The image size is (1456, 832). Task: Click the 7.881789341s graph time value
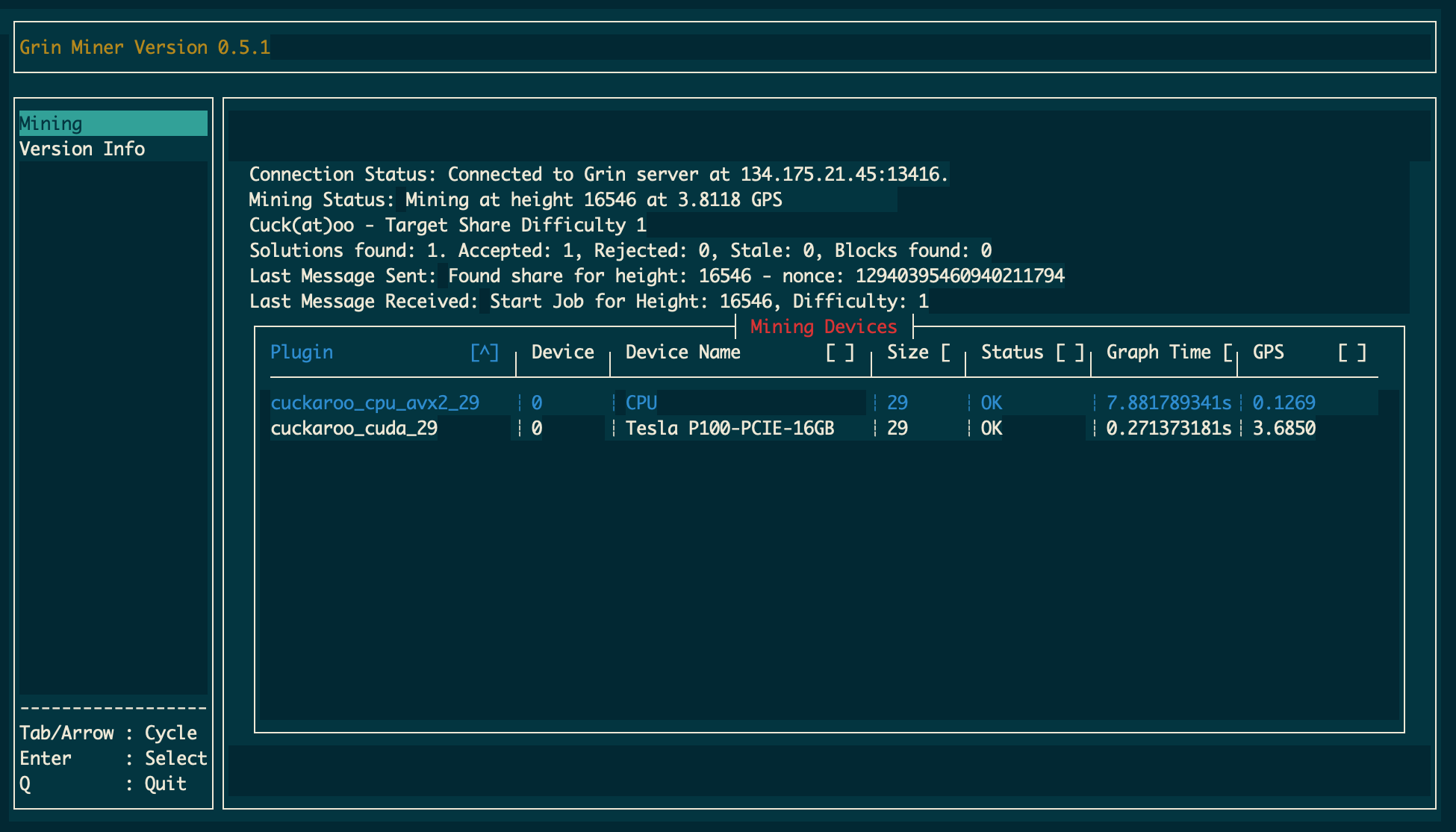click(1169, 403)
